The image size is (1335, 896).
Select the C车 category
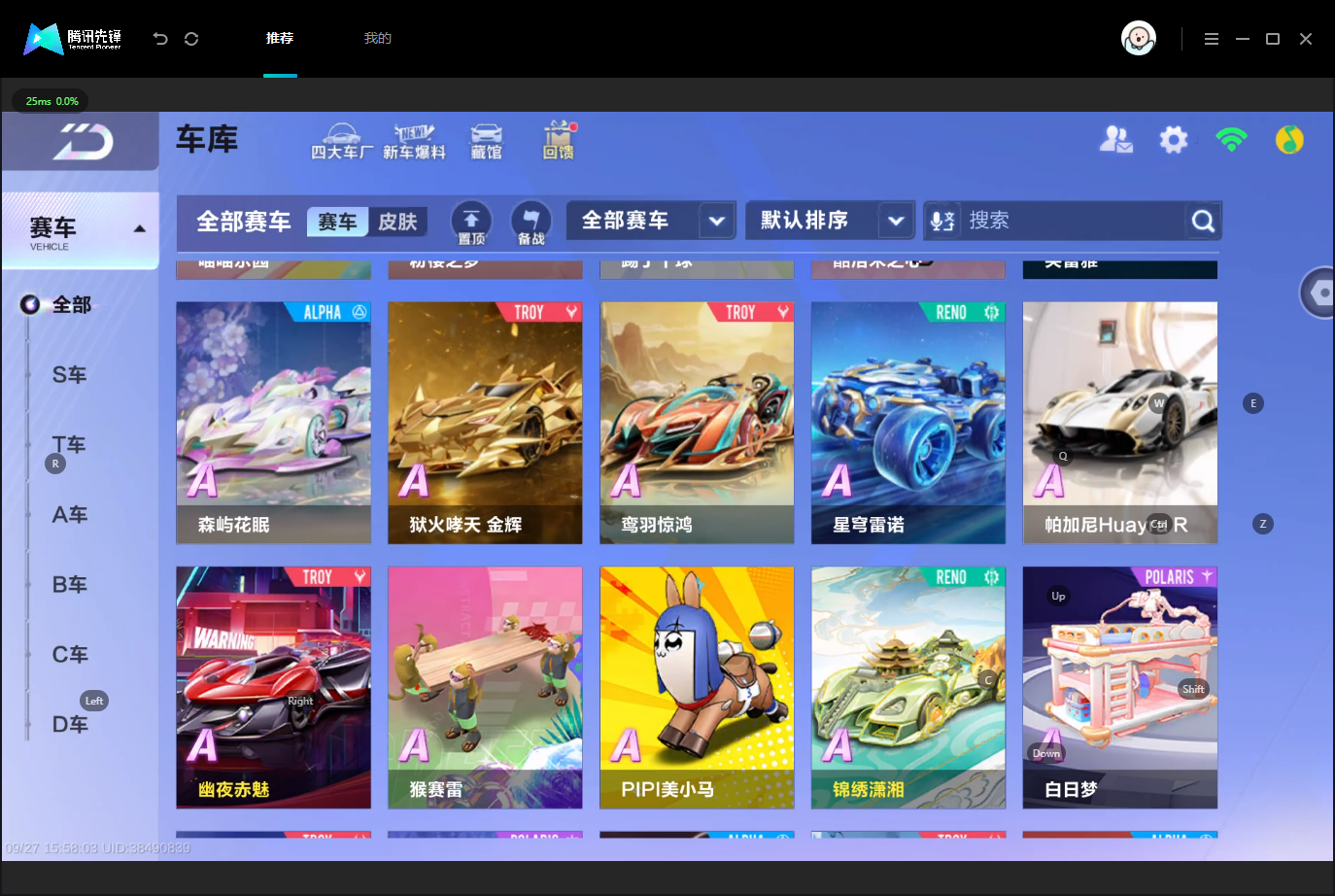point(70,655)
